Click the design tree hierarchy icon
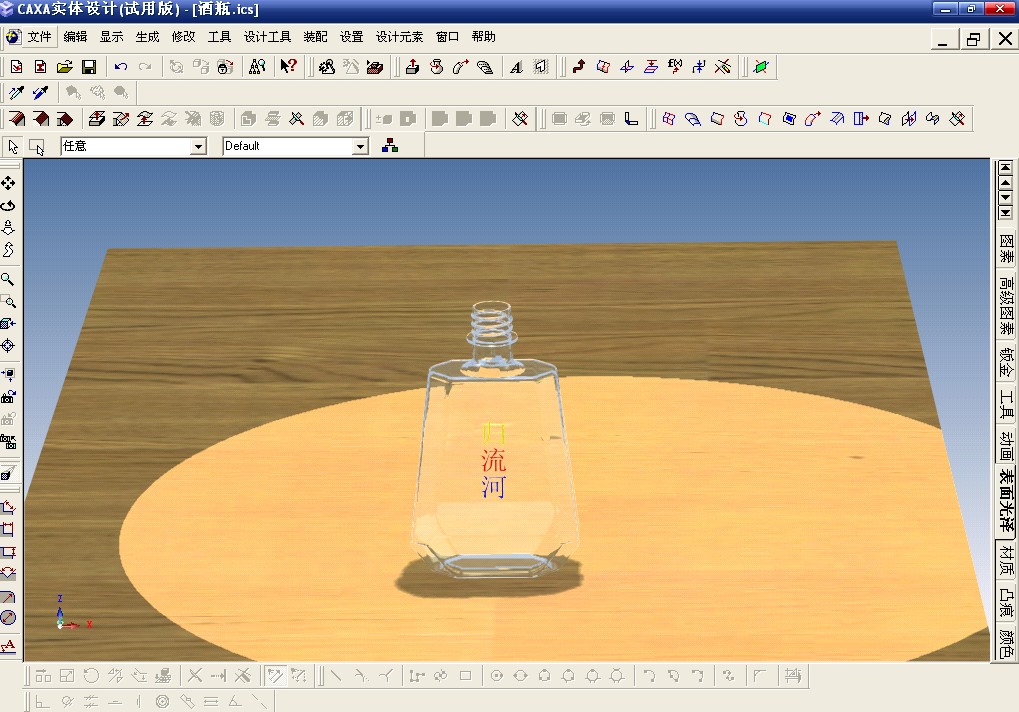 click(390, 146)
